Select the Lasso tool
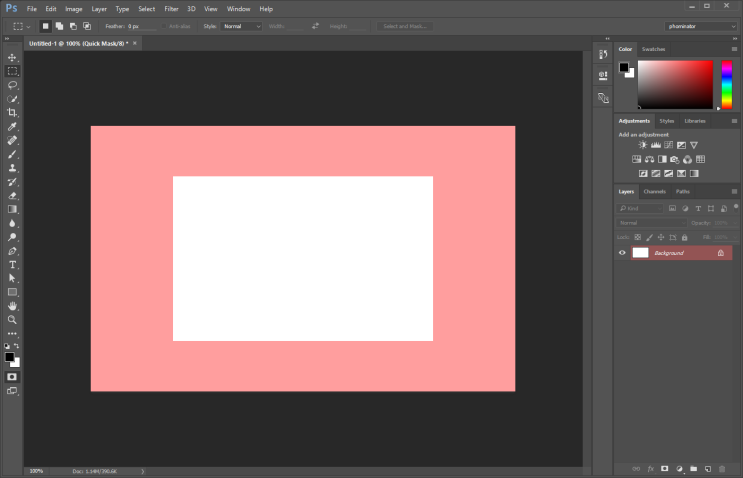 click(12, 85)
